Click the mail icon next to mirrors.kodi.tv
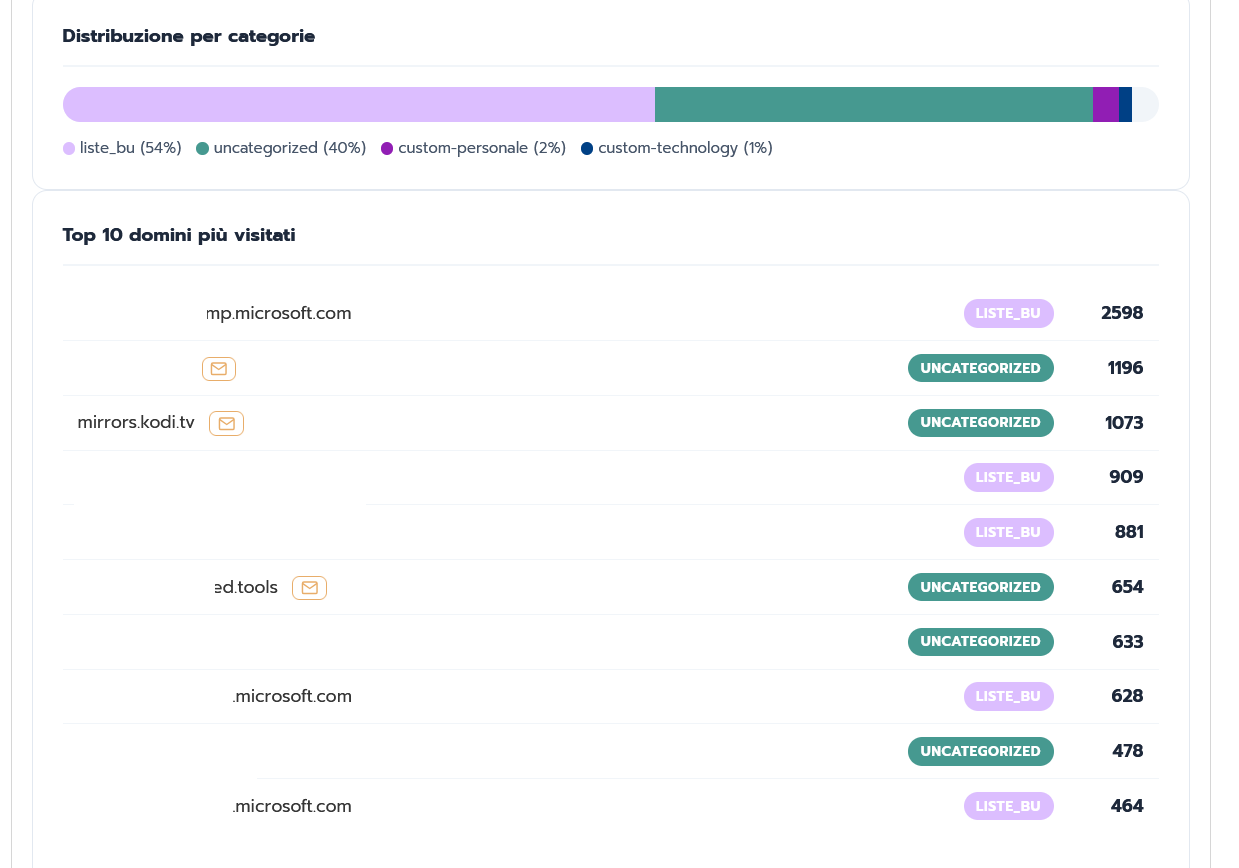Image resolution: width=1239 pixels, height=868 pixels. 226,424
